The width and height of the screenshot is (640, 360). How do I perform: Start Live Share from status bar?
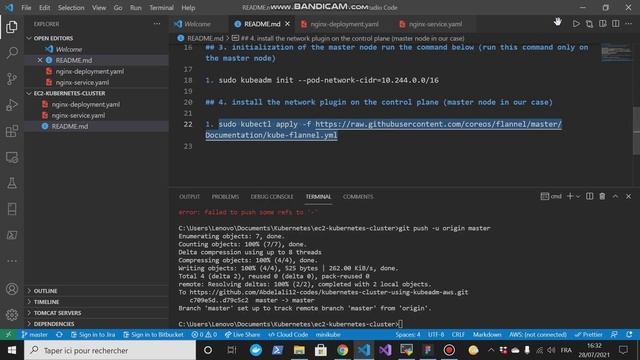(242, 334)
